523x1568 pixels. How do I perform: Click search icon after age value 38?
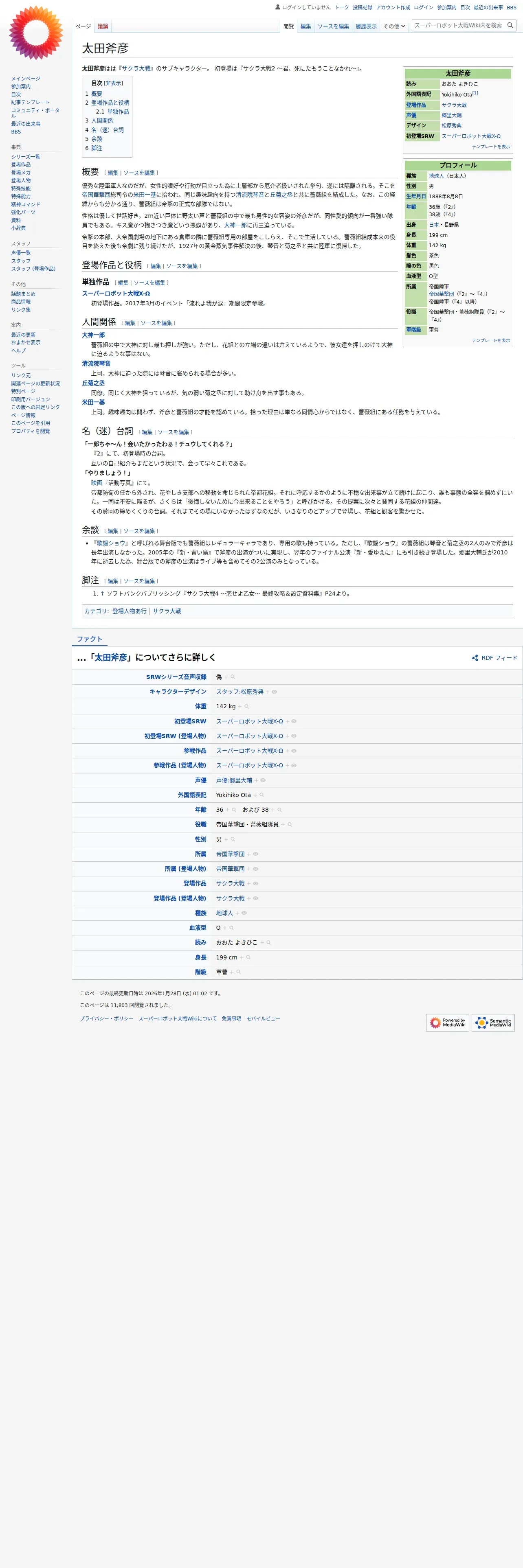[x=279, y=810]
